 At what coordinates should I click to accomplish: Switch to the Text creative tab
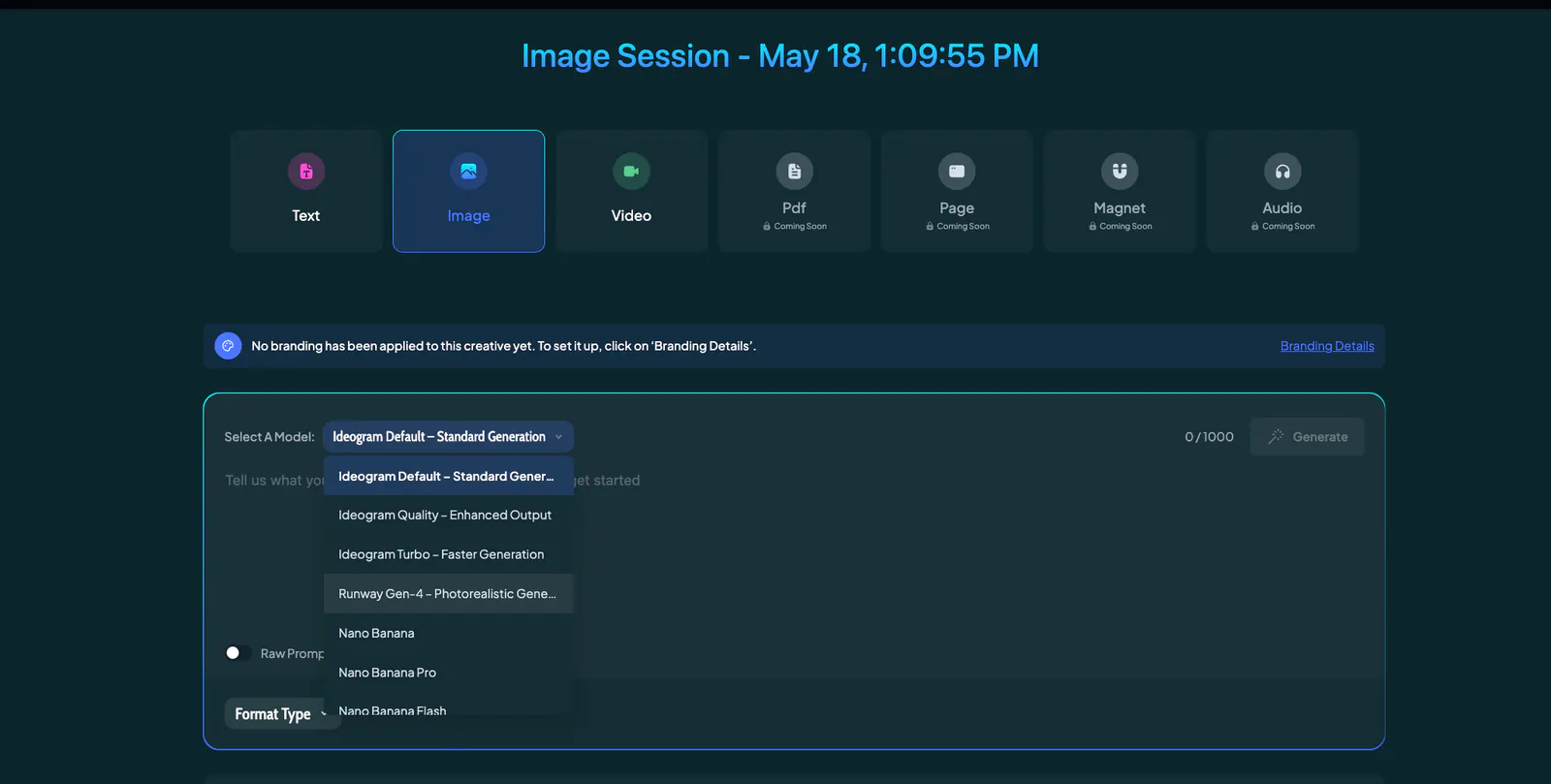pos(306,191)
